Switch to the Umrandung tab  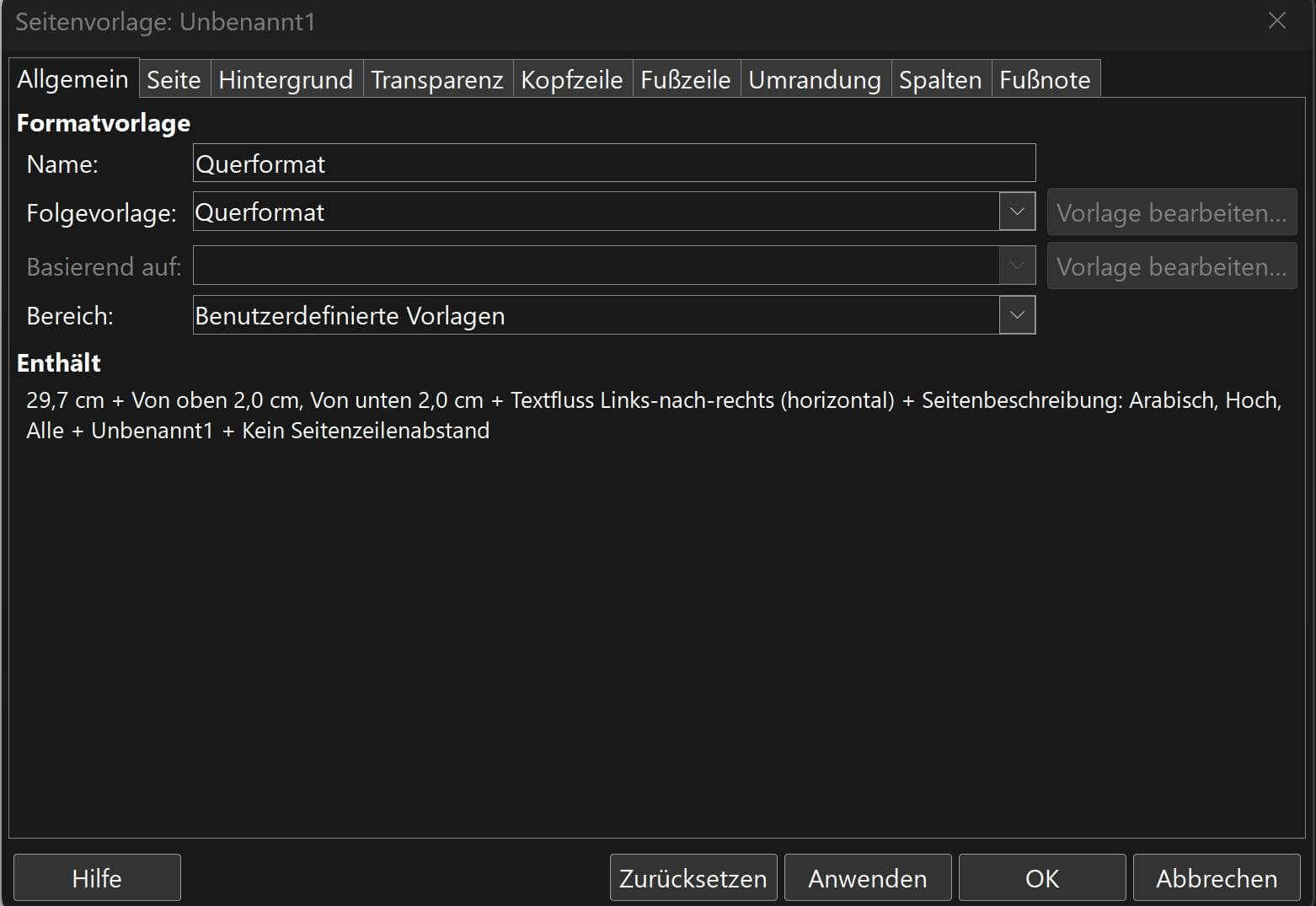click(x=814, y=79)
